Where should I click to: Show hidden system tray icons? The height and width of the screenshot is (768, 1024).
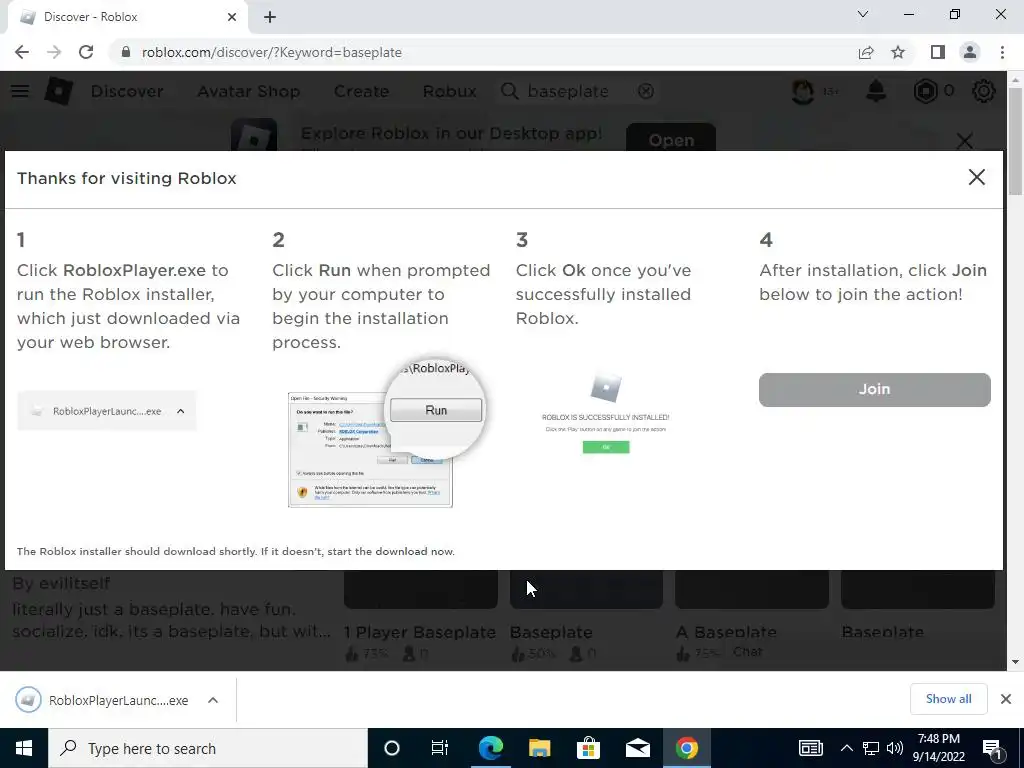(x=846, y=748)
